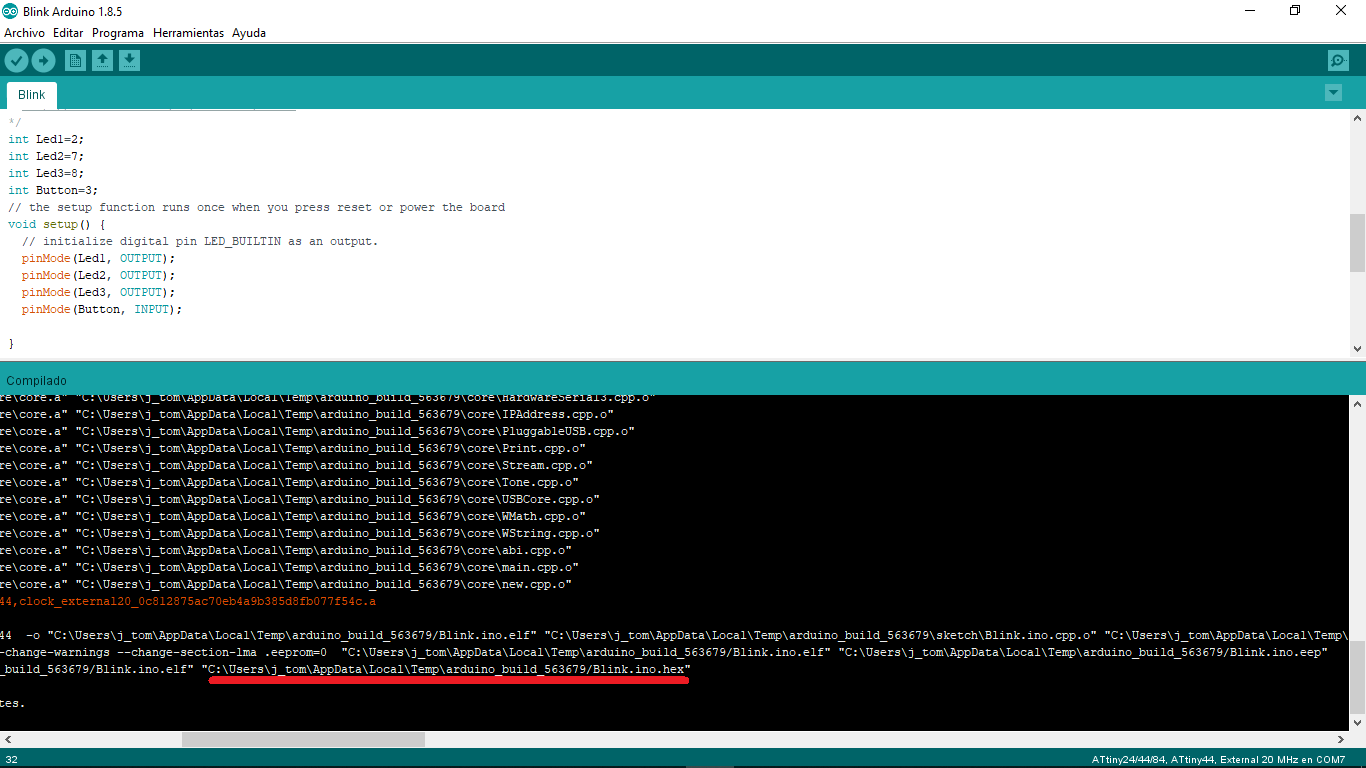Click the console horizontal scrollbar thumb
This screenshot has height=768, width=1366.
pyautogui.click(x=303, y=740)
